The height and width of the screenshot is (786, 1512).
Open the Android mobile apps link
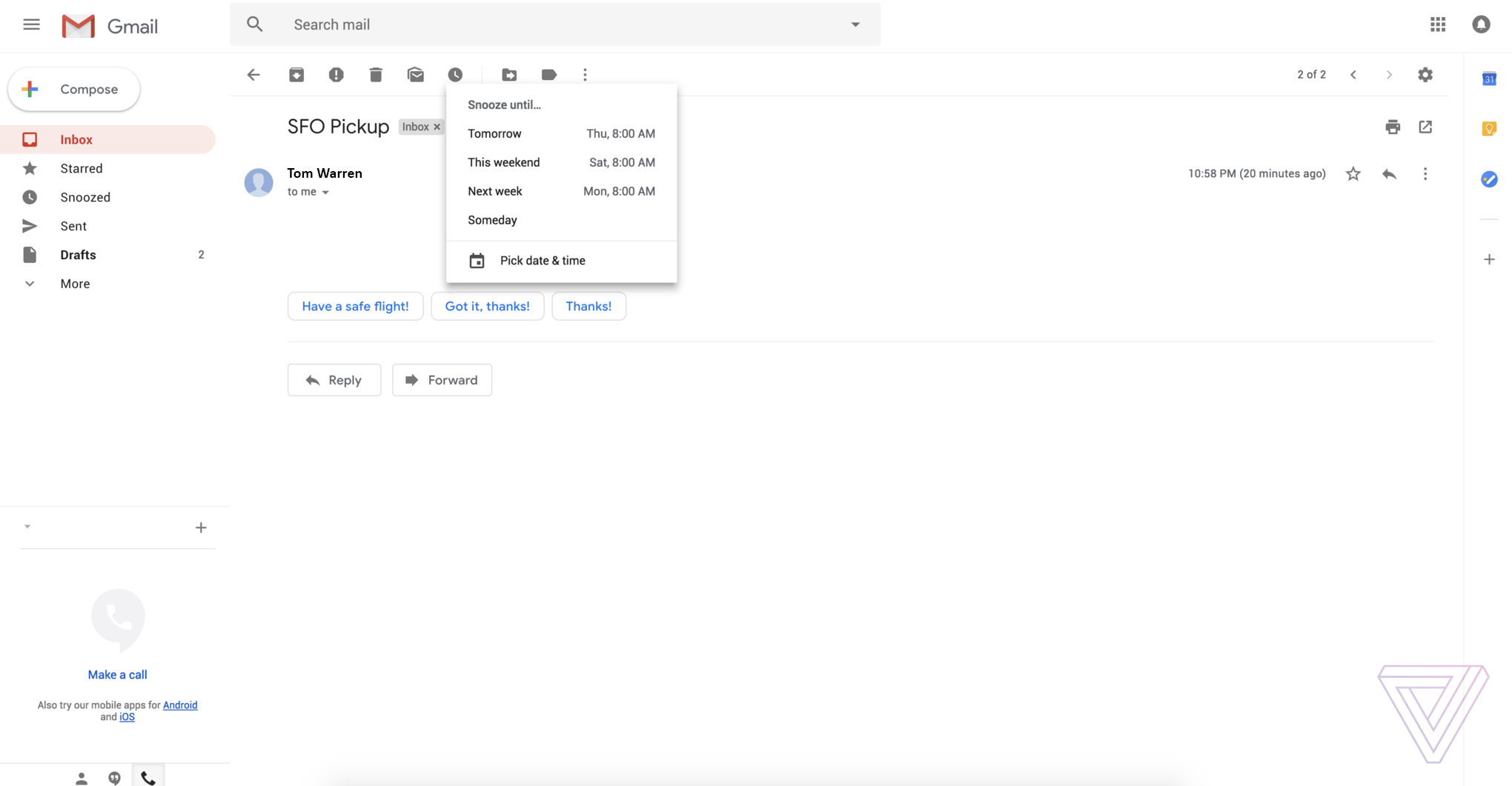pyautogui.click(x=179, y=705)
